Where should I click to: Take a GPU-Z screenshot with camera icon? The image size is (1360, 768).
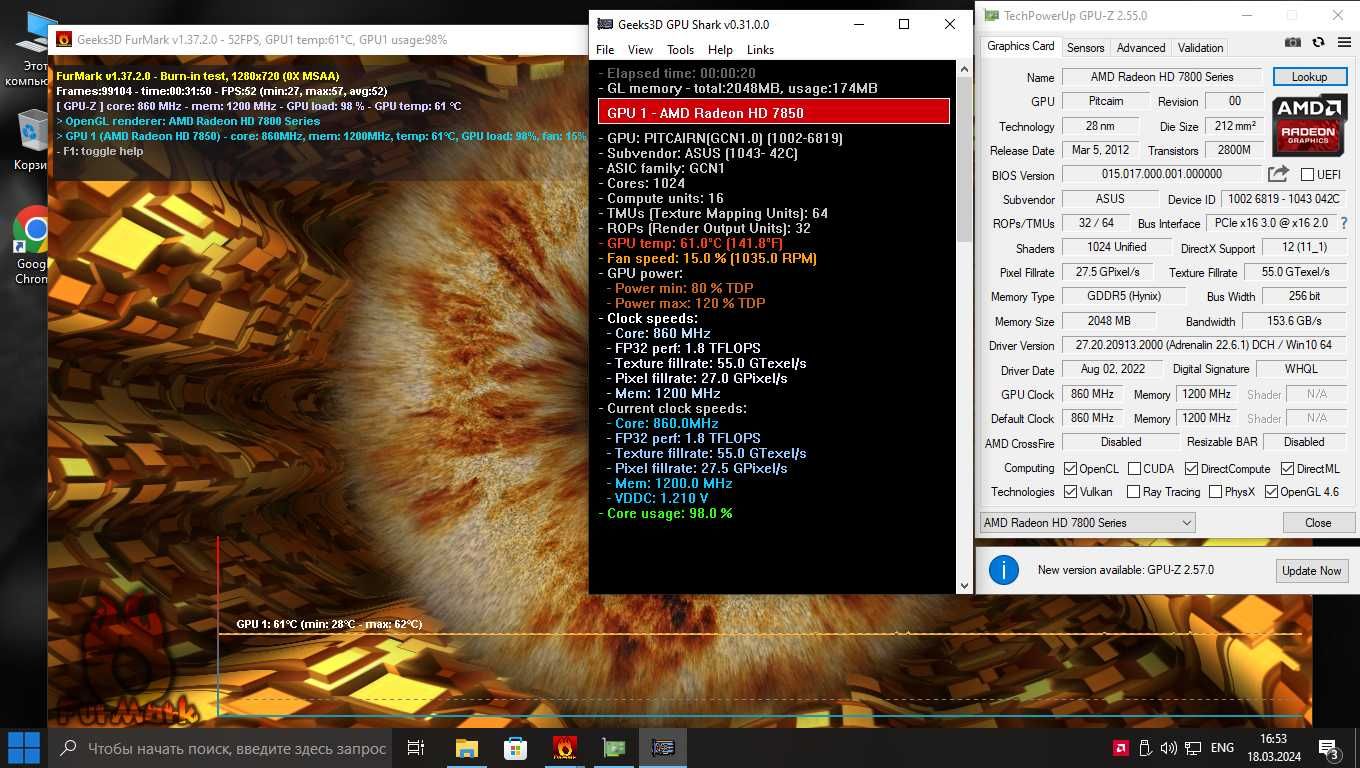1293,43
